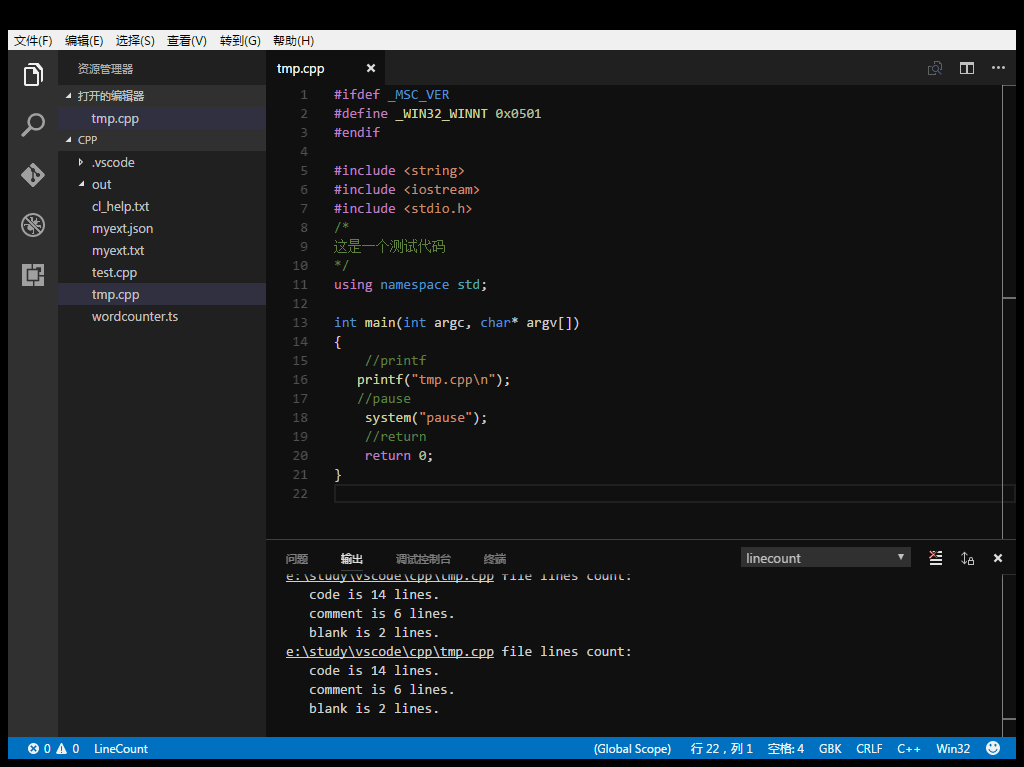Close the tmp.cpp editor tab
The height and width of the screenshot is (767, 1024).
pos(371,68)
